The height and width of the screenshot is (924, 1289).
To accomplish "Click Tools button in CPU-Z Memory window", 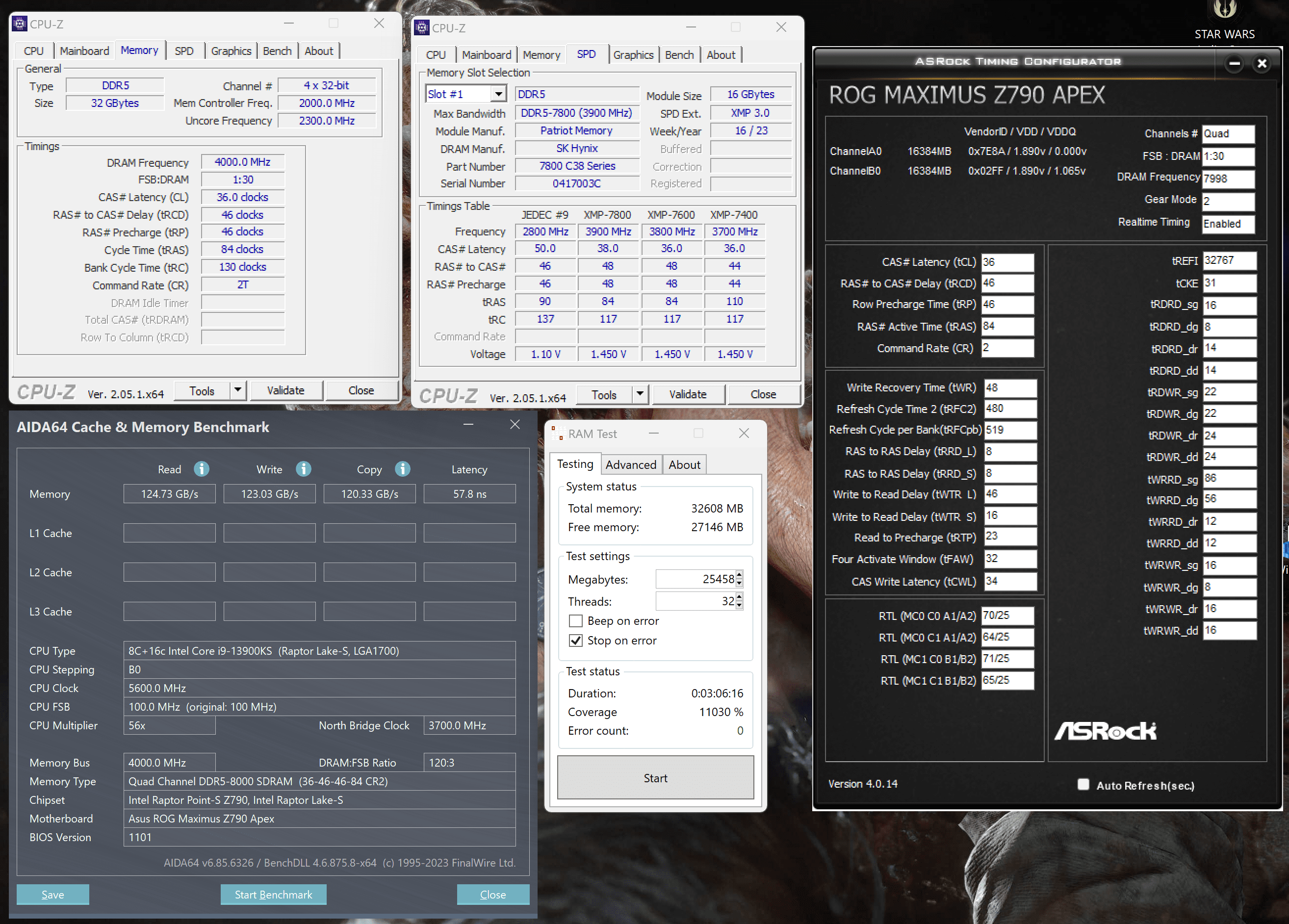I will coord(202,390).
